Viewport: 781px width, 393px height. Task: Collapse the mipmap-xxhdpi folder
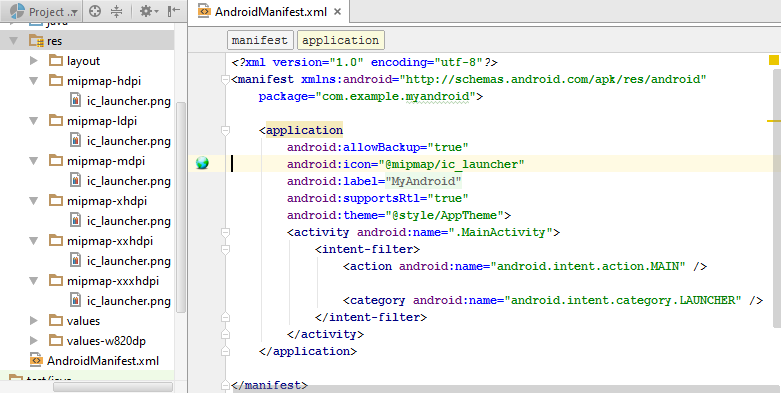(x=34, y=241)
